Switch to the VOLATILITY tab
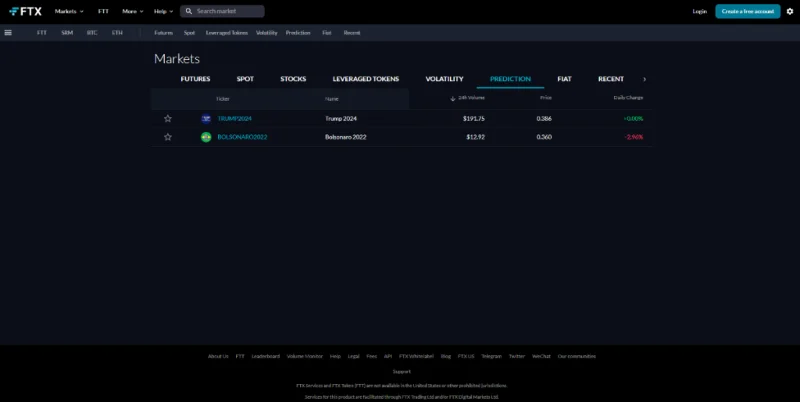This screenshot has height=402, width=800. (x=444, y=79)
